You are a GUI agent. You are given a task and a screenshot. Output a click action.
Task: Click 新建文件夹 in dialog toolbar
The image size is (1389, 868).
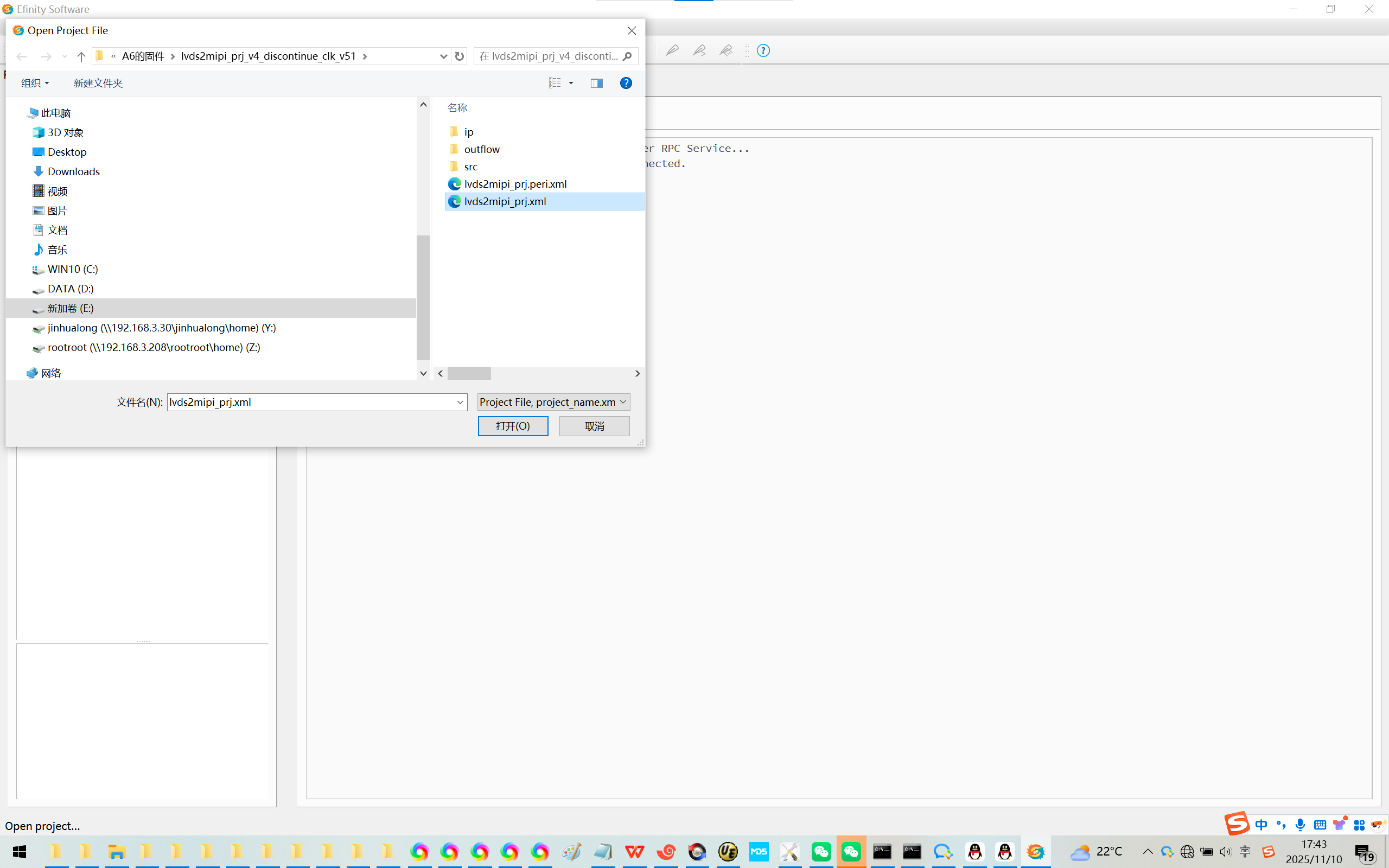click(x=98, y=83)
